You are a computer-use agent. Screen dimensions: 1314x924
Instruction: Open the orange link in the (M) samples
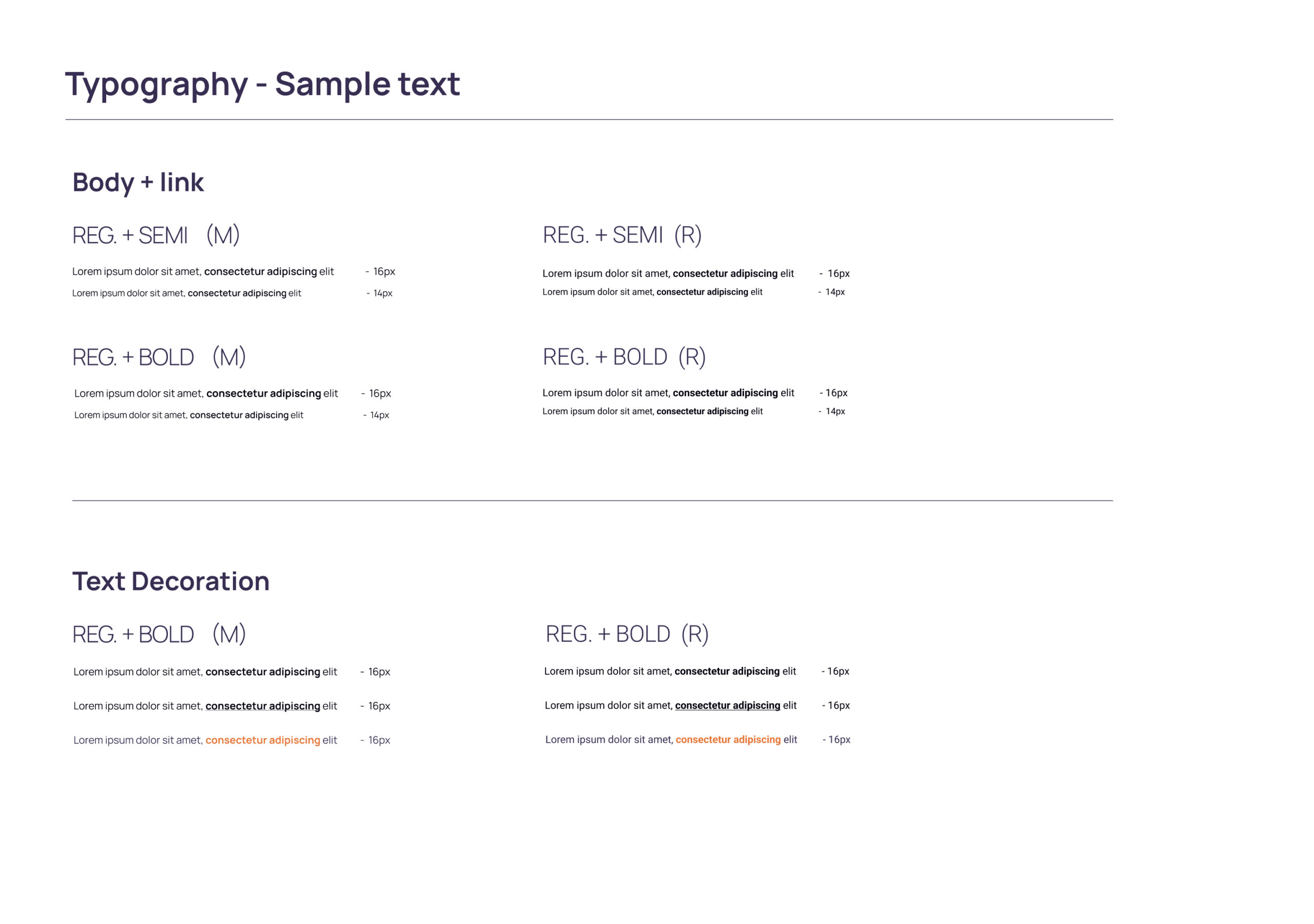(263, 740)
